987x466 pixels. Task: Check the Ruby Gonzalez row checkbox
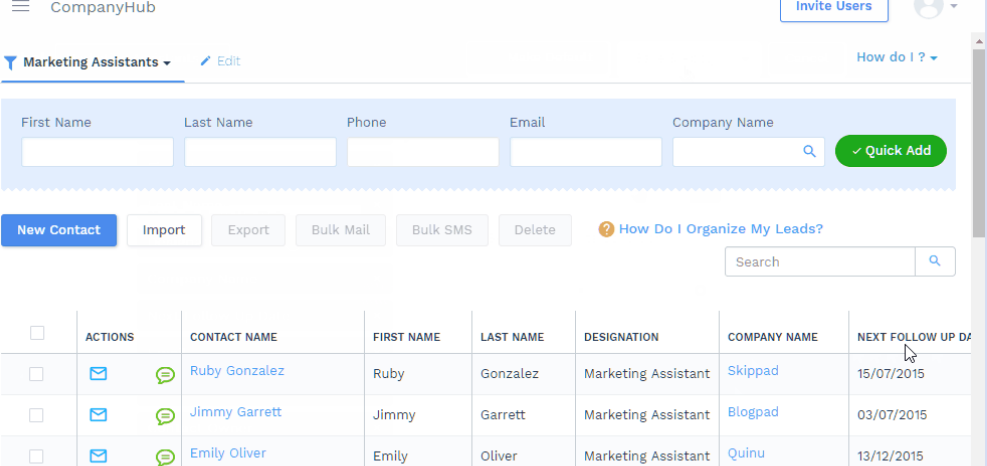(37, 374)
